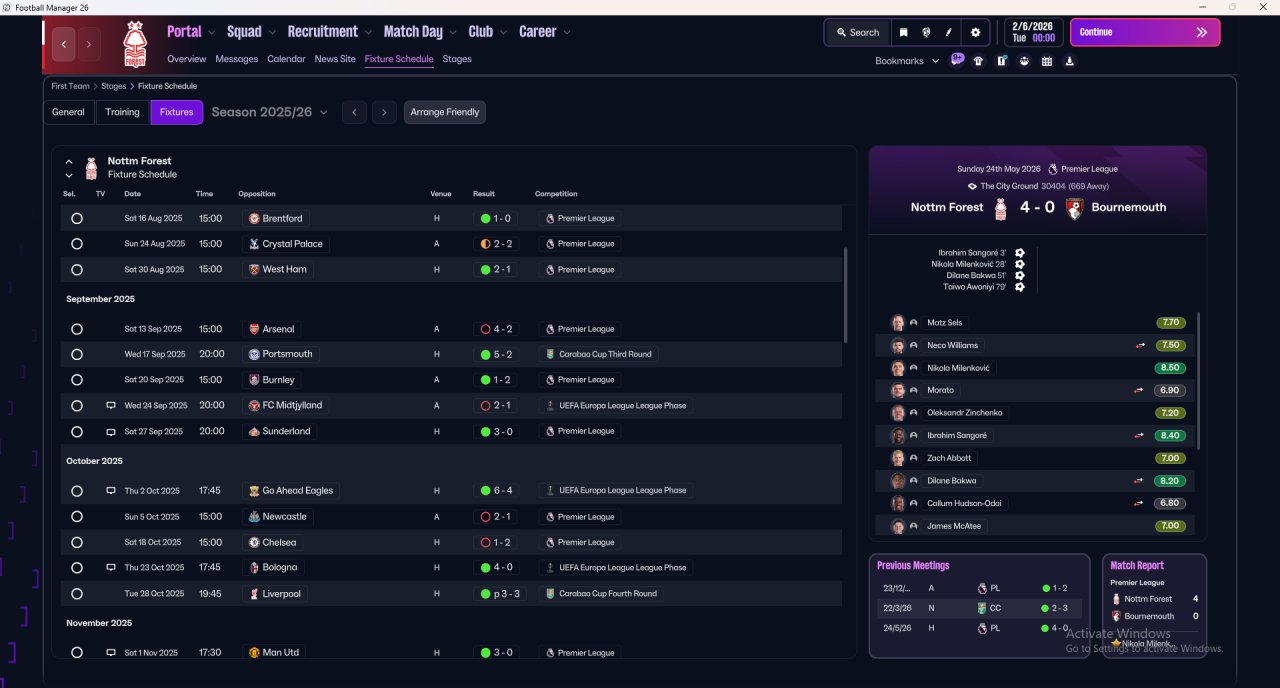This screenshot has width=1280, height=688.
Task: Click the club badge icon beside the bookmark icon
Action: (x=926, y=32)
